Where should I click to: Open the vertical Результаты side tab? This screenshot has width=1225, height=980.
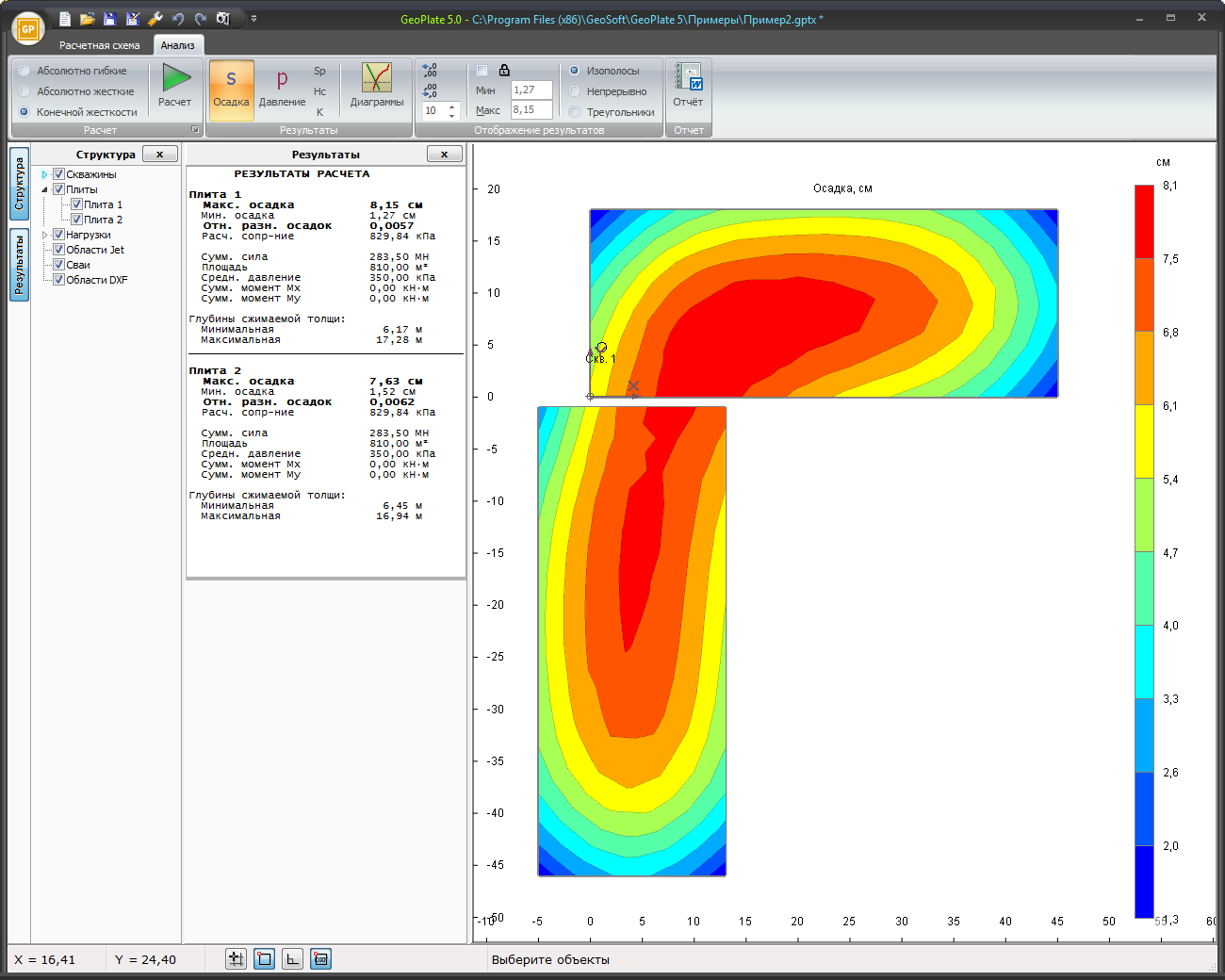click(19, 266)
